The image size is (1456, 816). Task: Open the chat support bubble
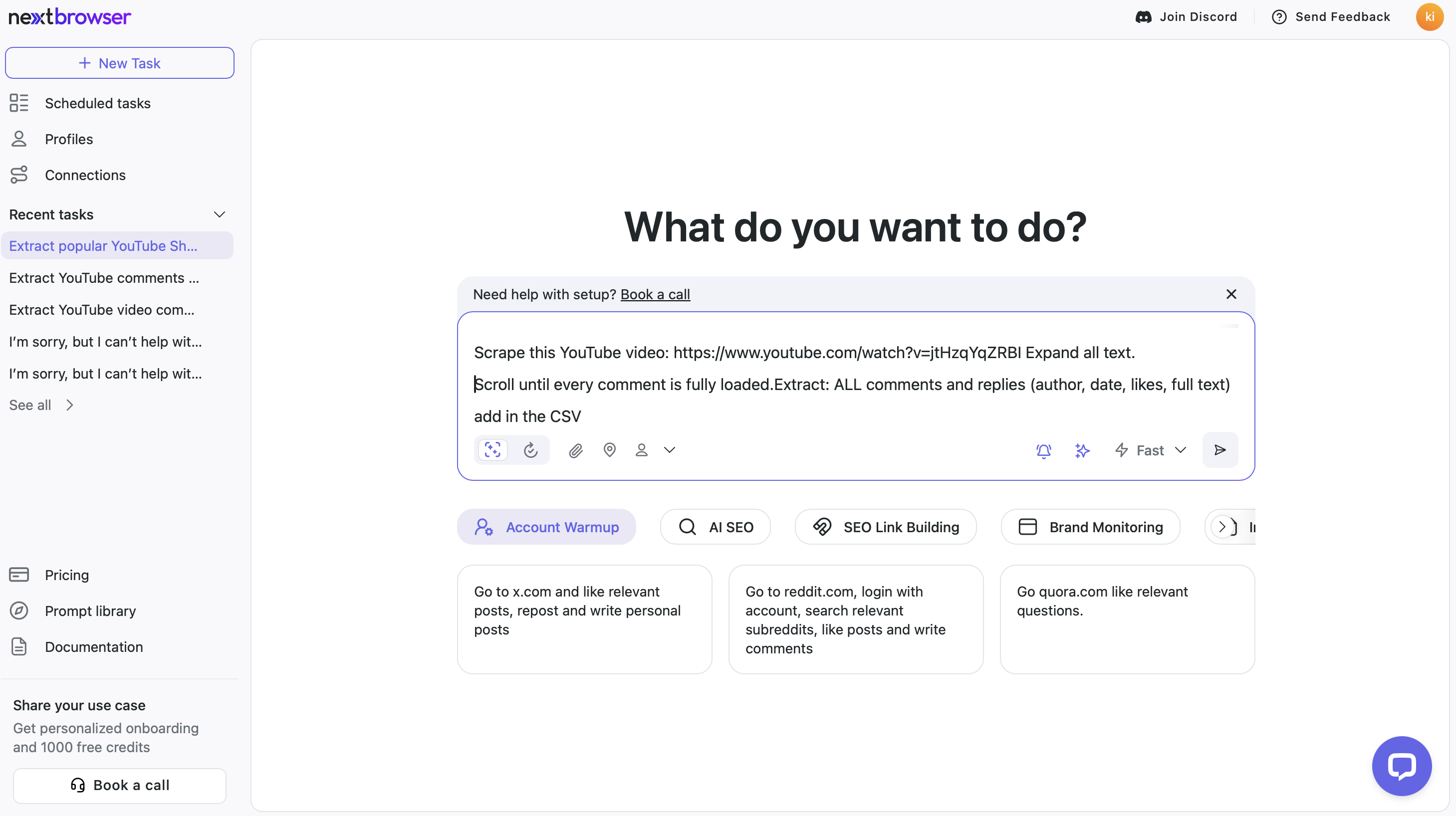tap(1401, 766)
